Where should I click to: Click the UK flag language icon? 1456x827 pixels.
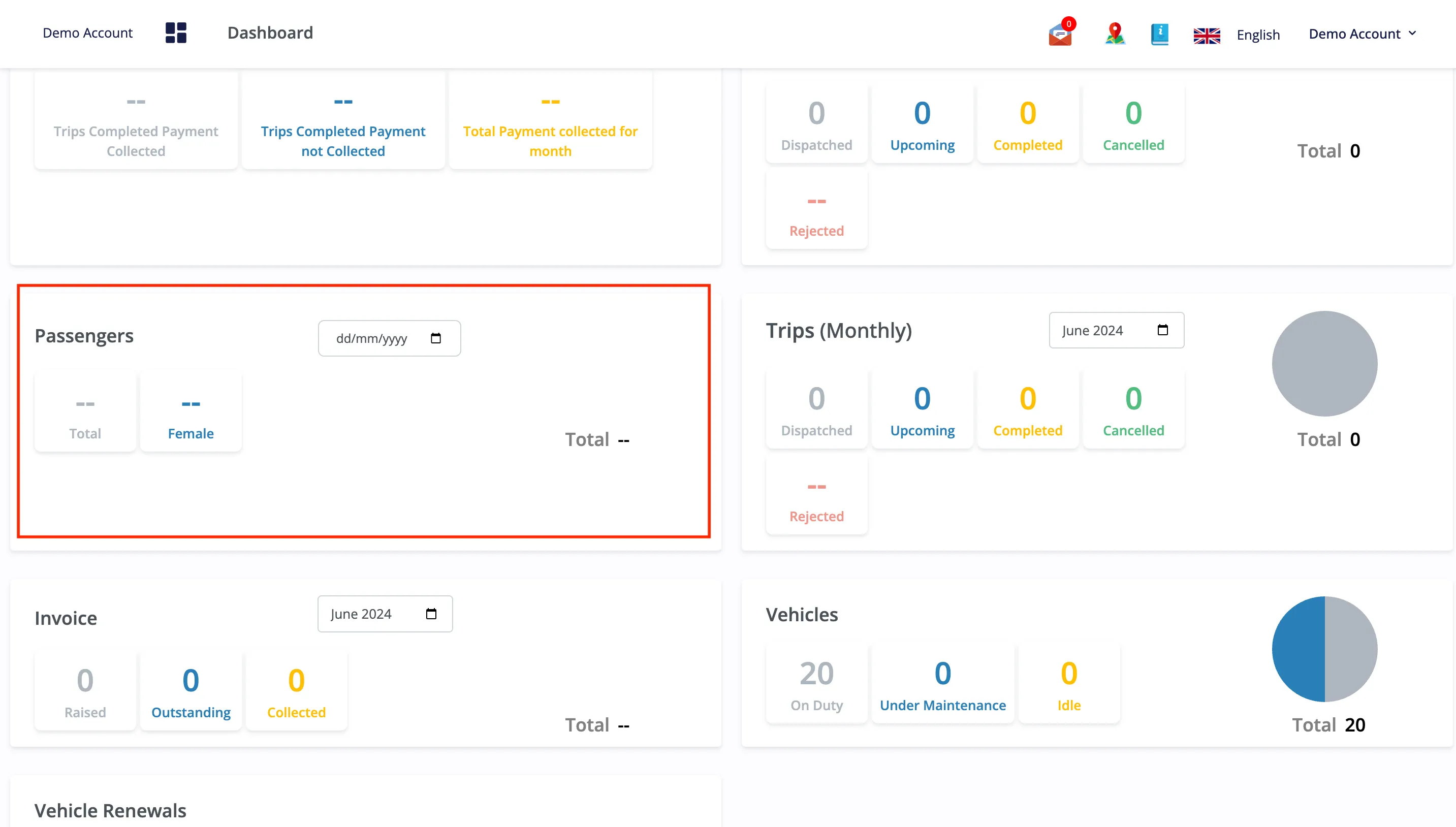tap(1207, 35)
